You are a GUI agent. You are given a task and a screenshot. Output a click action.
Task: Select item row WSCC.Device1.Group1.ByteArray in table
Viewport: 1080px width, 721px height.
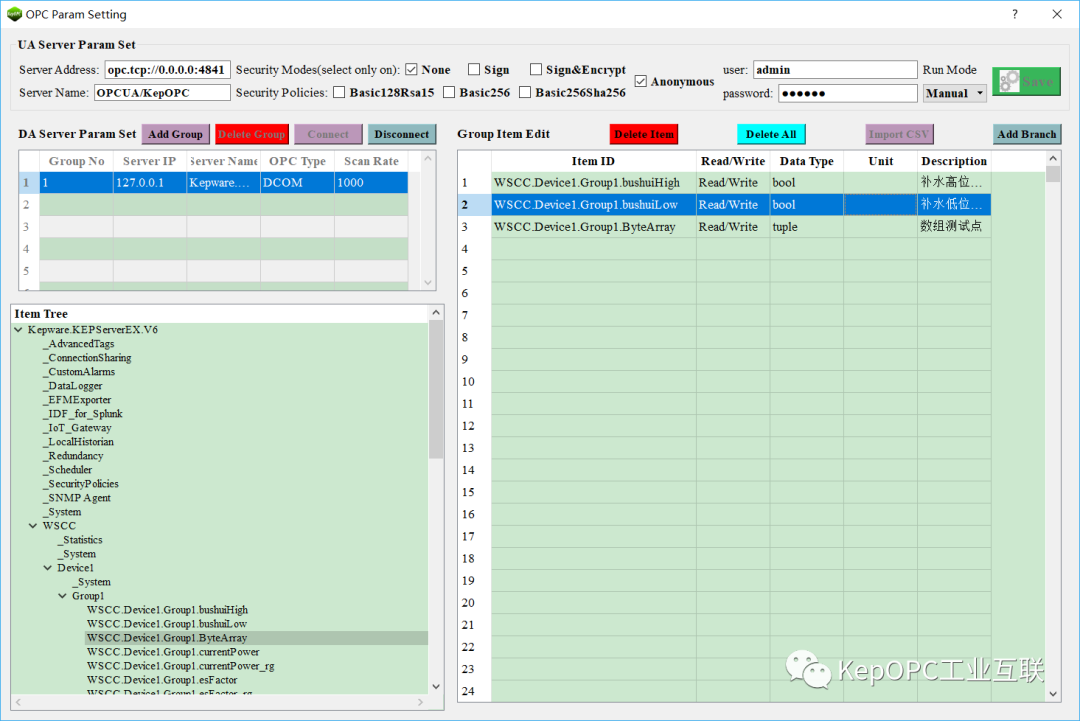[x=741, y=227]
